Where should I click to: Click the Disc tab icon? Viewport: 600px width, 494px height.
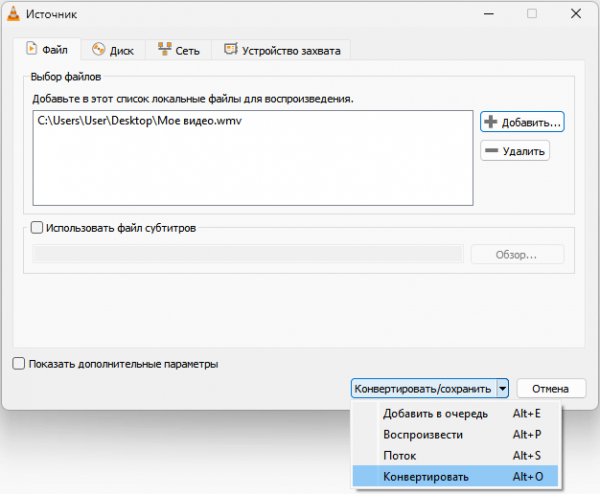[x=98, y=50]
